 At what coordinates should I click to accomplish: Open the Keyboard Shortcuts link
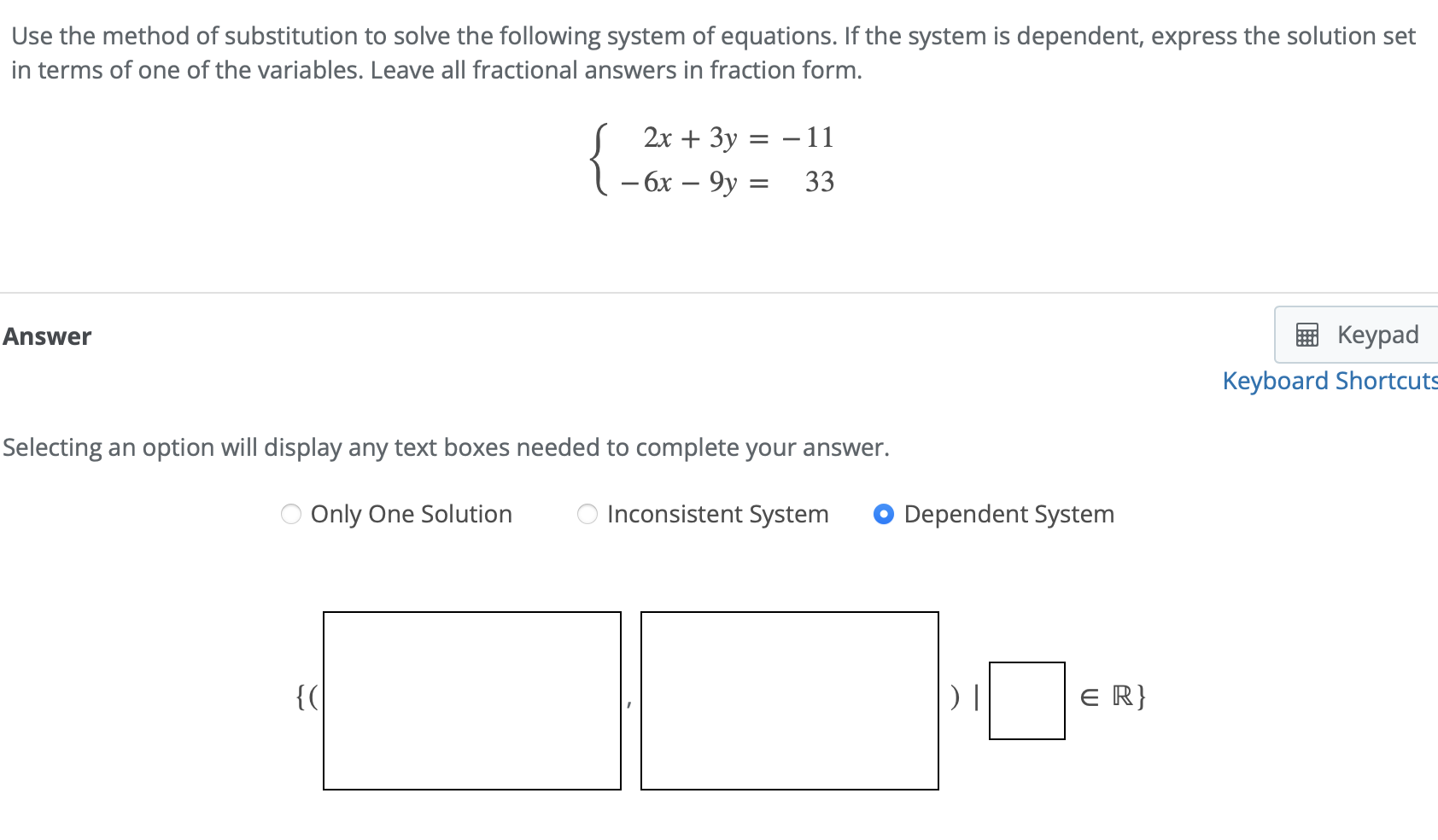pyautogui.click(x=1329, y=381)
